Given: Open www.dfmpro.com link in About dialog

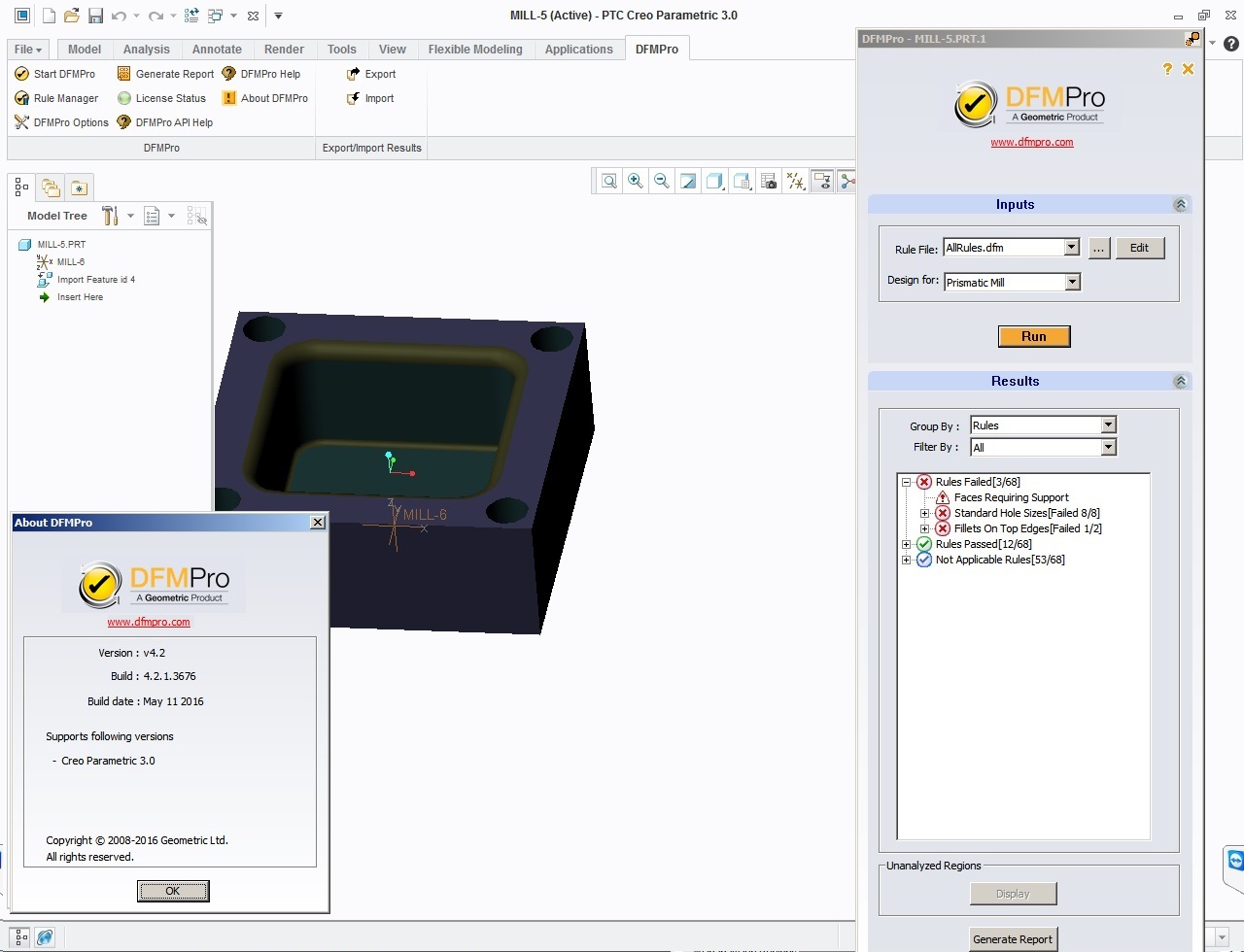Looking at the screenshot, I should pyautogui.click(x=149, y=622).
